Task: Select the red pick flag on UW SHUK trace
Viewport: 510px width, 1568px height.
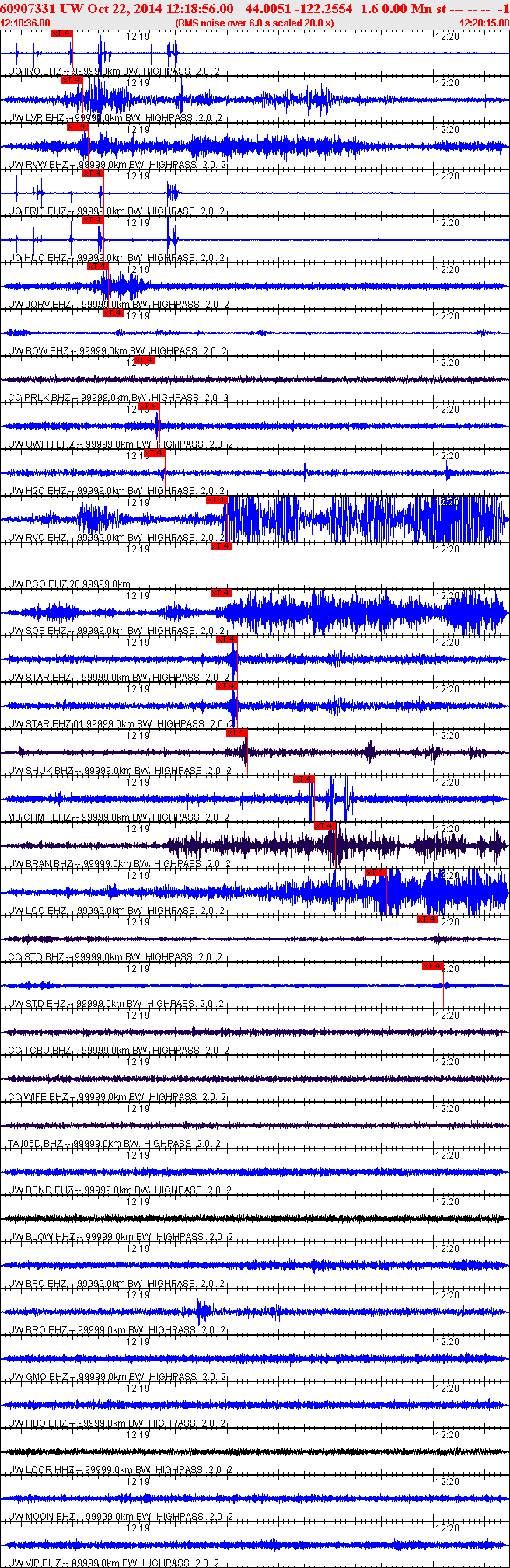Action: (237, 733)
